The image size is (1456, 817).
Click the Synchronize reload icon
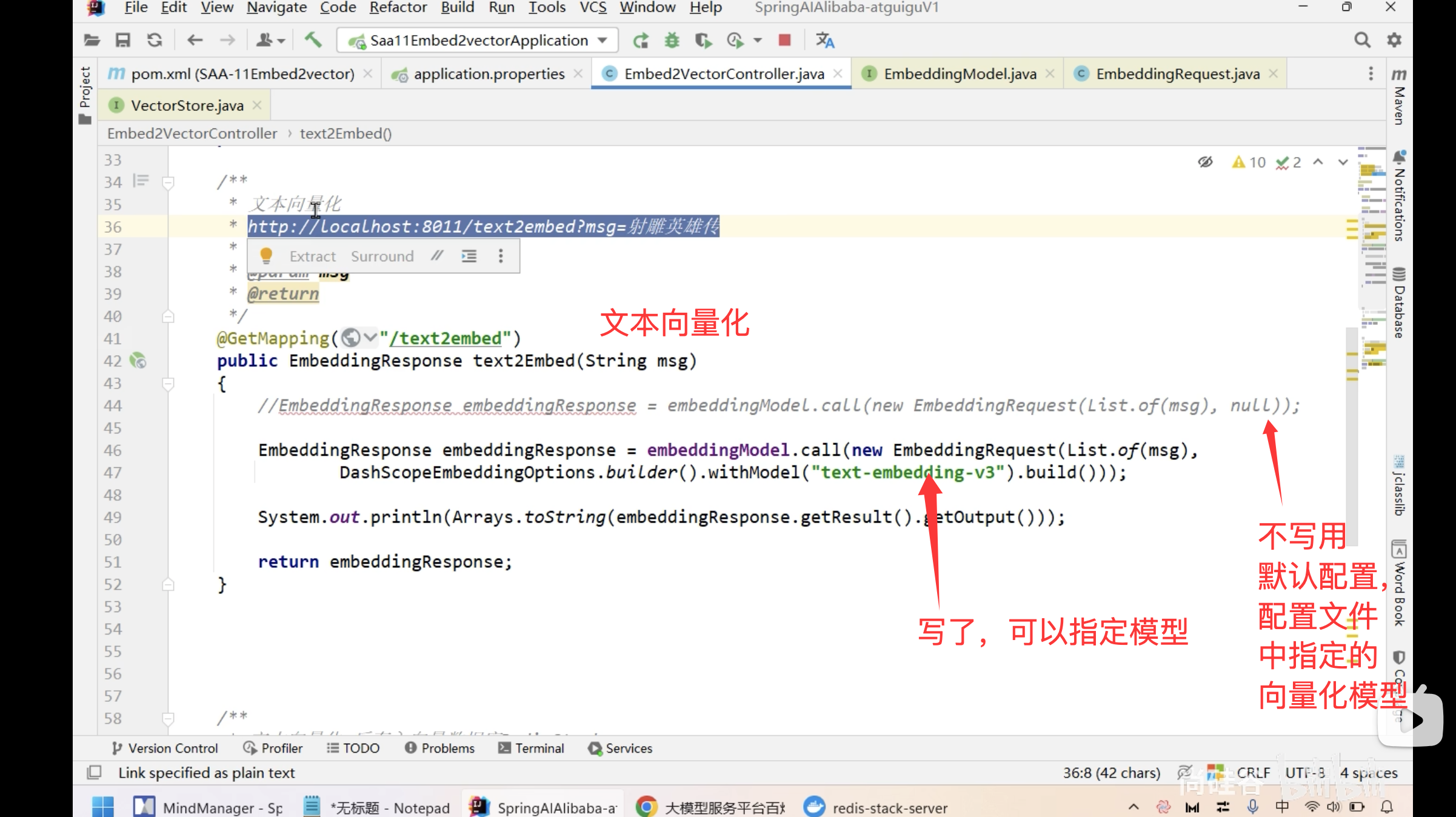coord(155,40)
